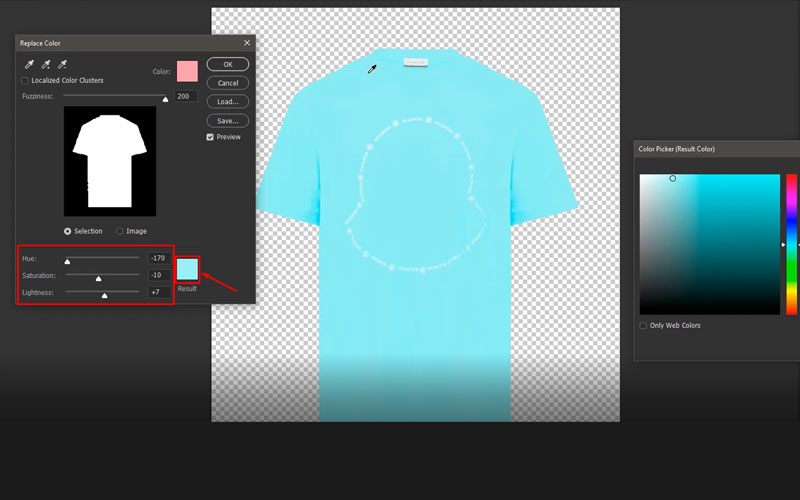800x500 pixels.
Task: Adjust the Fuzziness slider handle
Action: click(165, 99)
